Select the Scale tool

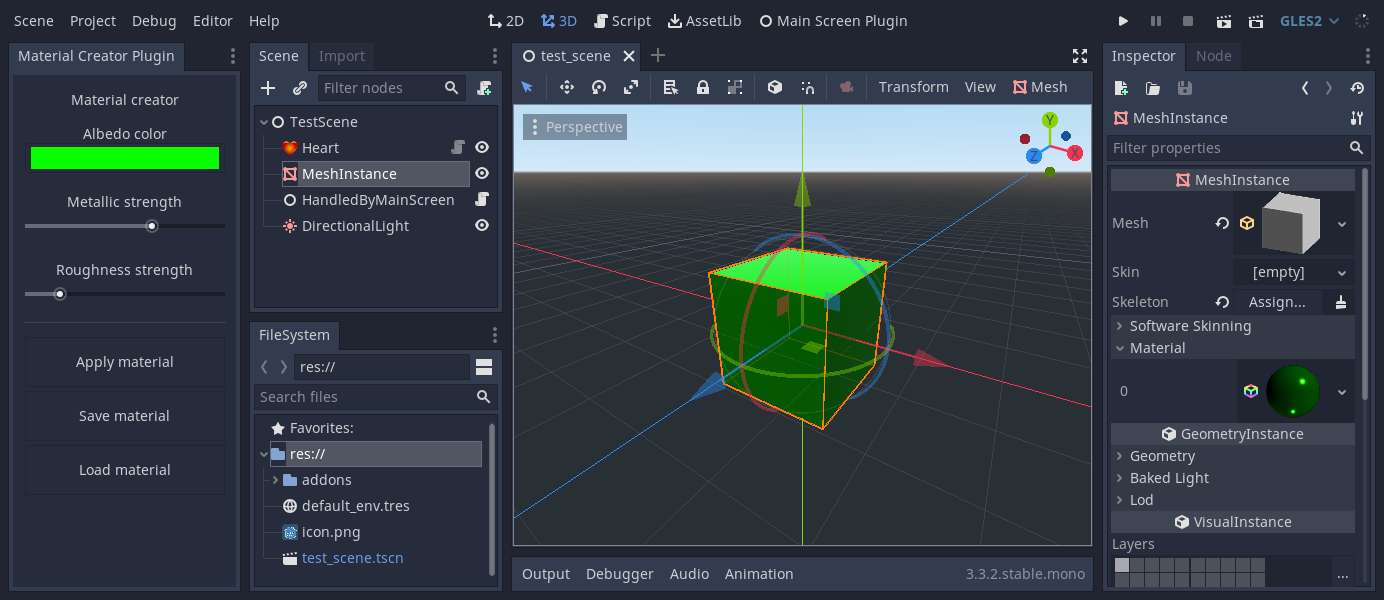coord(630,87)
